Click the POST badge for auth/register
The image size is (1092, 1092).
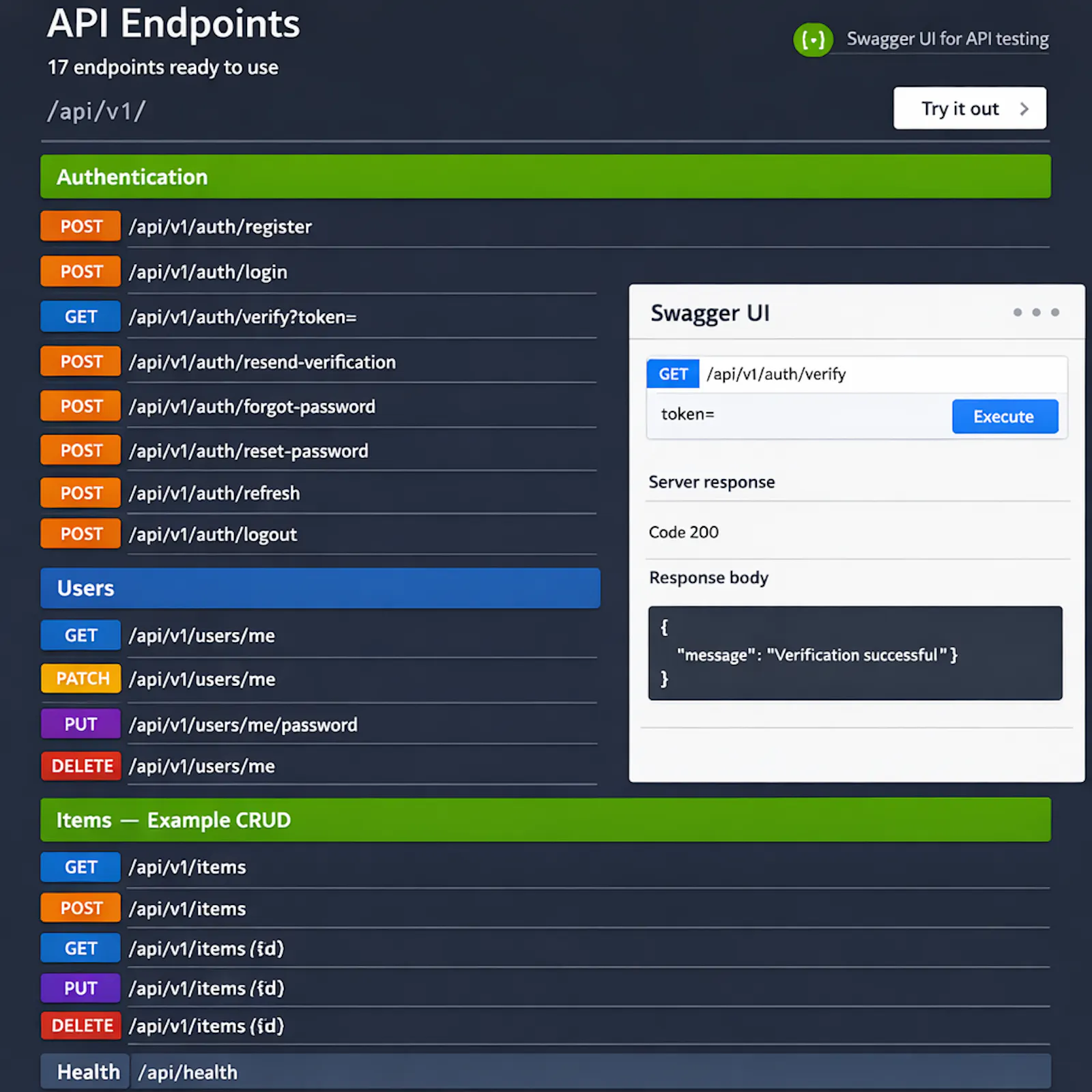tap(81, 226)
